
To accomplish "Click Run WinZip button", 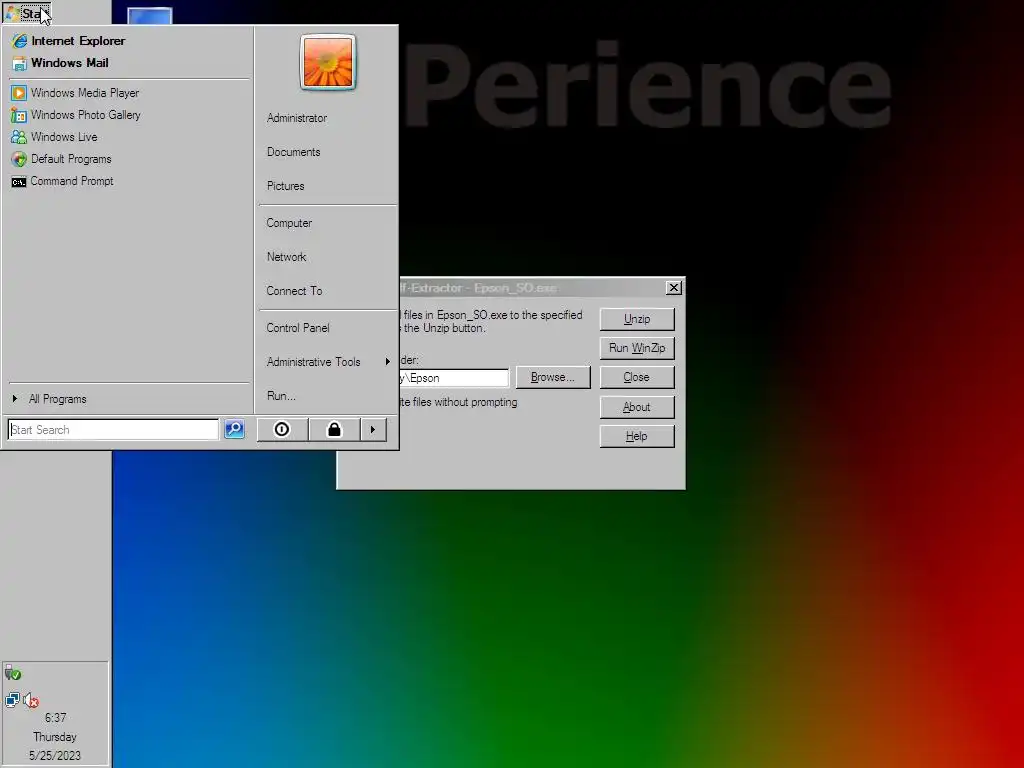I will (637, 348).
